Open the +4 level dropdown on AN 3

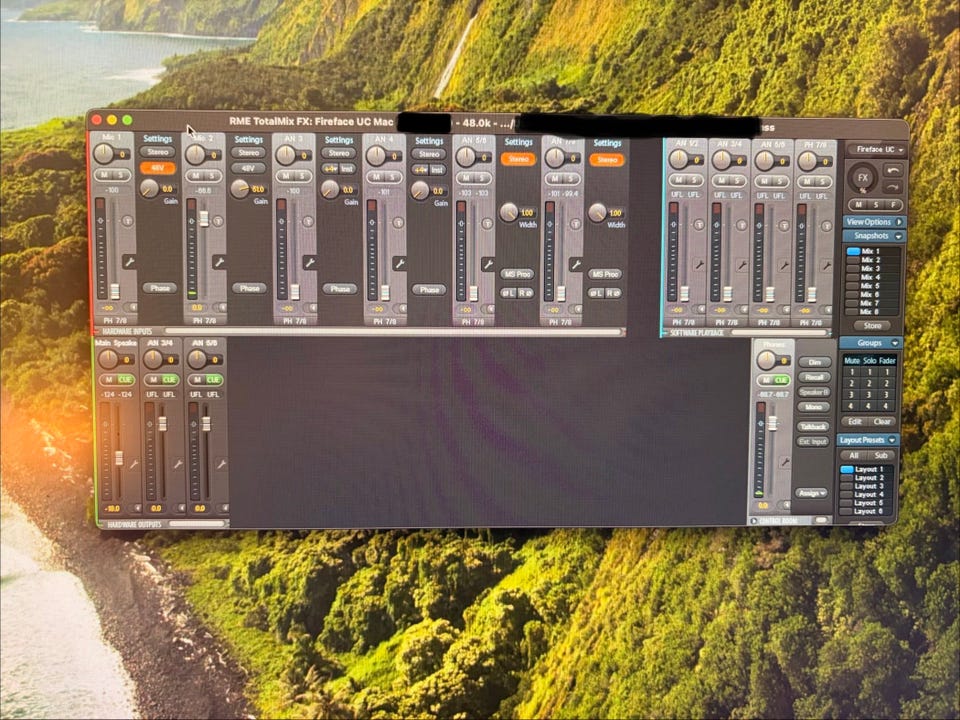330,169
